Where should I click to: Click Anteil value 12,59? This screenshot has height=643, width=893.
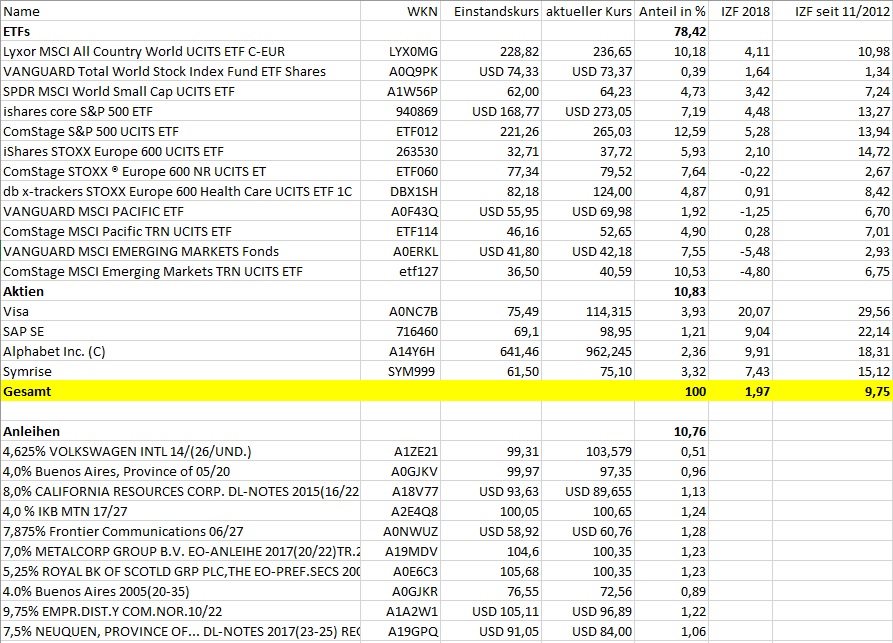click(671, 131)
